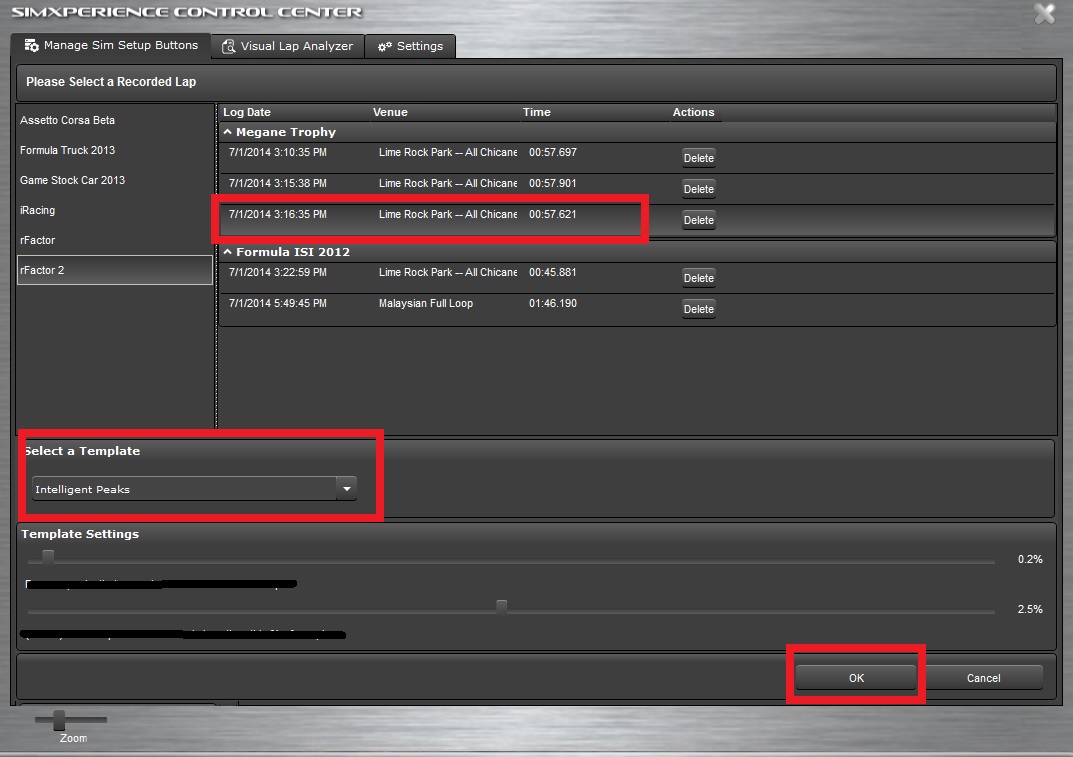Delete the 00:57.901 lap
Image resolution: width=1073 pixels, height=757 pixels.
coord(699,189)
